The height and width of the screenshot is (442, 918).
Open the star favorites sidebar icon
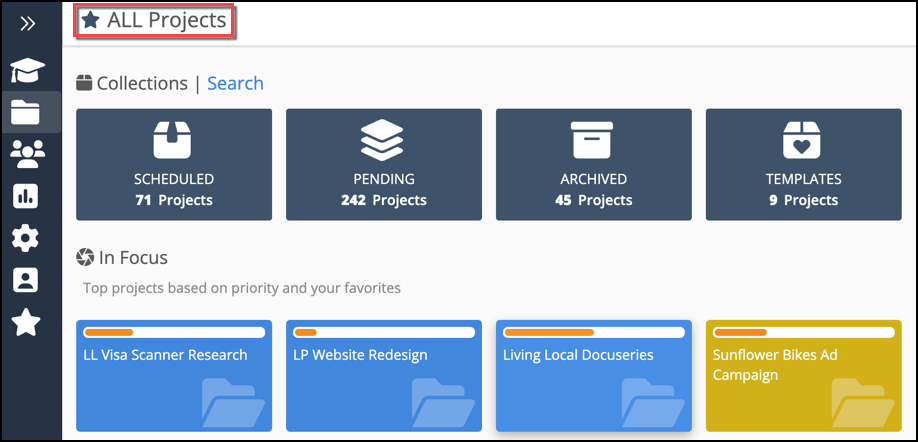coord(26,322)
